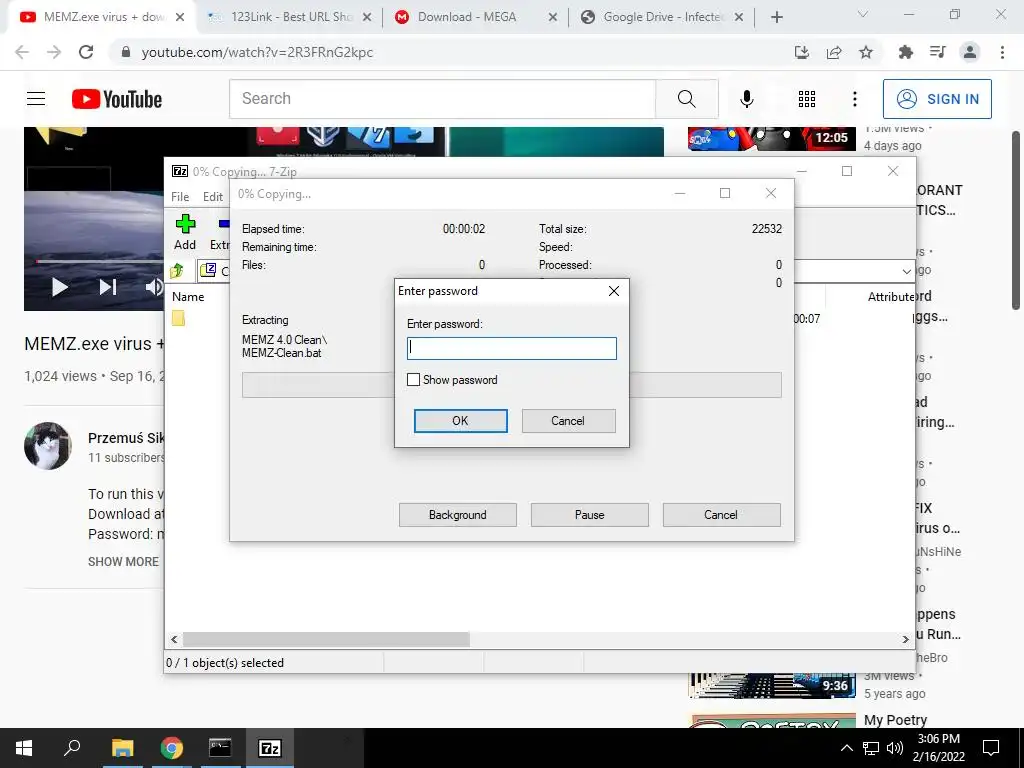Viewport: 1024px width, 768px height.
Task: Click volume icon in system tray
Action: 895,748
